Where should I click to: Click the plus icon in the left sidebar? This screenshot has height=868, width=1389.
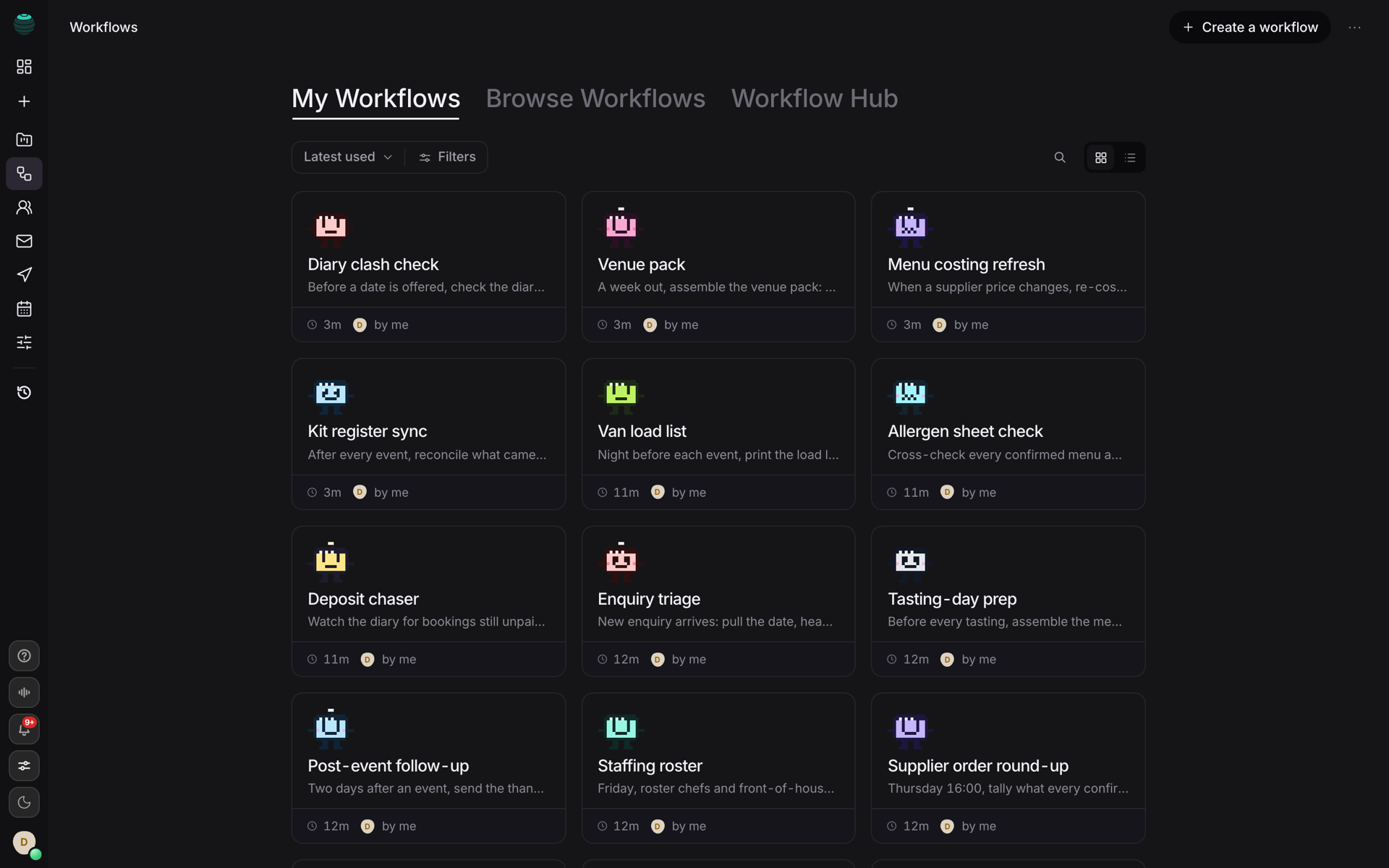click(24, 101)
